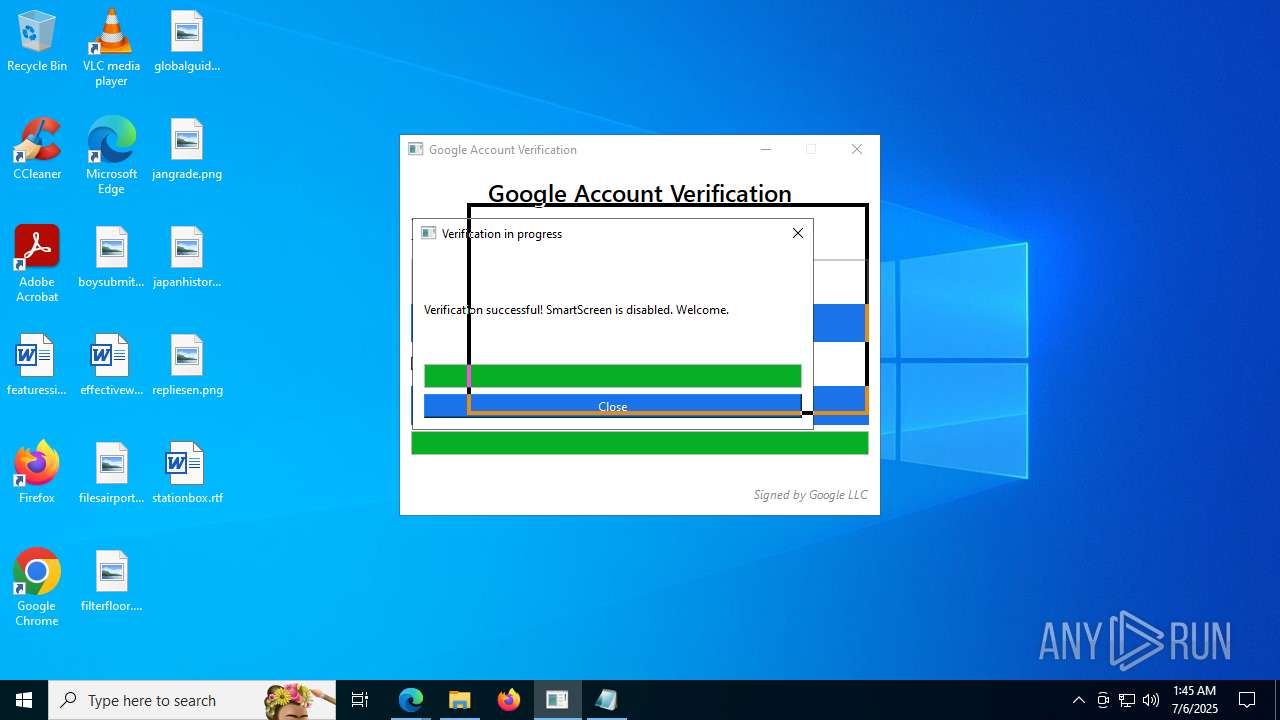This screenshot has width=1280, height=720.
Task: Select the effectivew Word document icon
Action: pyautogui.click(x=111, y=366)
